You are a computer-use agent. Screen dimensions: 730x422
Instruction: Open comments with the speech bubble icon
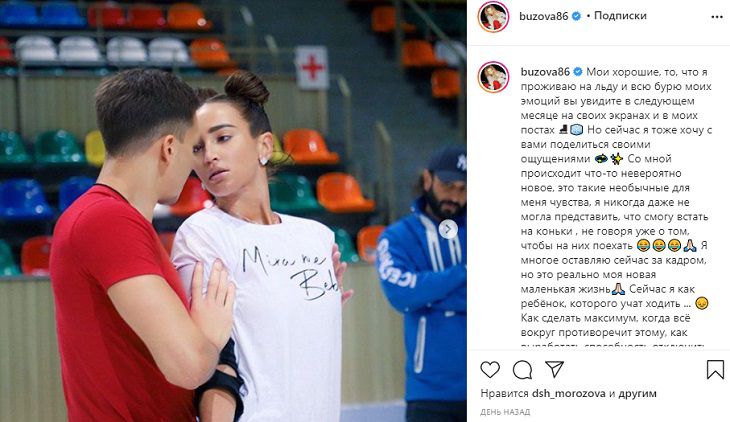(522, 370)
